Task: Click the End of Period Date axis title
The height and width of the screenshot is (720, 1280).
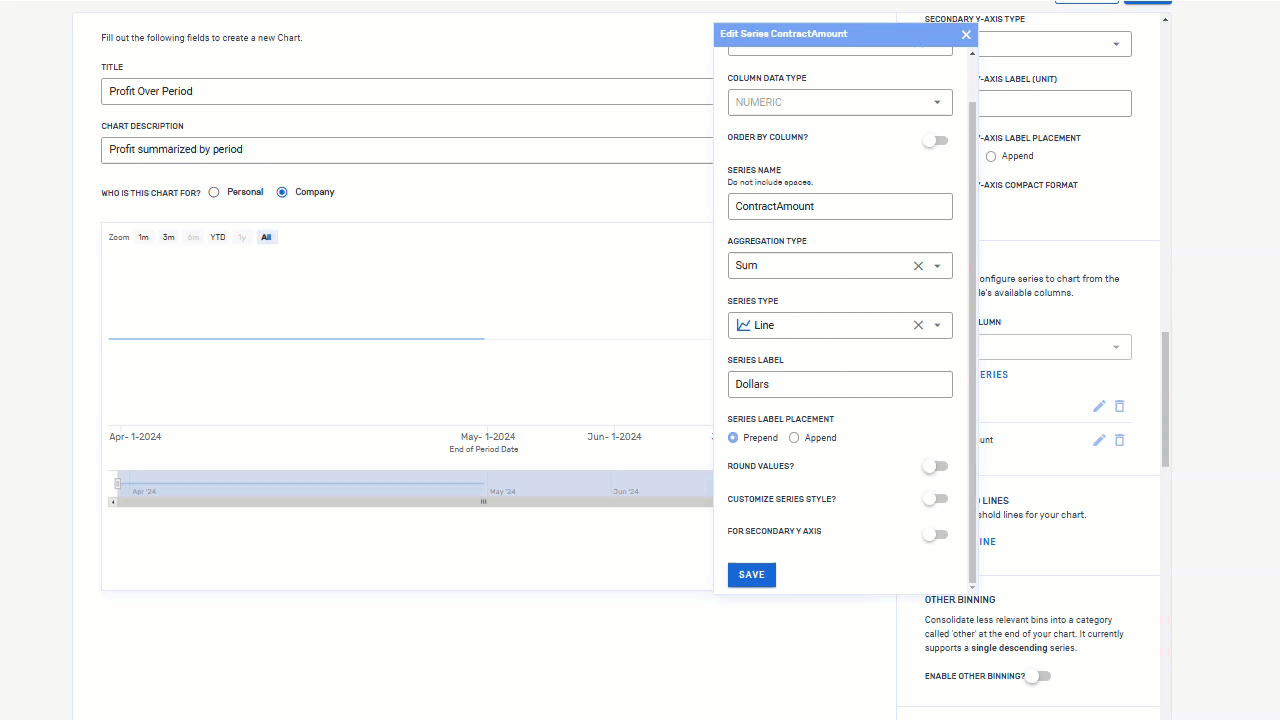Action: 484,450
